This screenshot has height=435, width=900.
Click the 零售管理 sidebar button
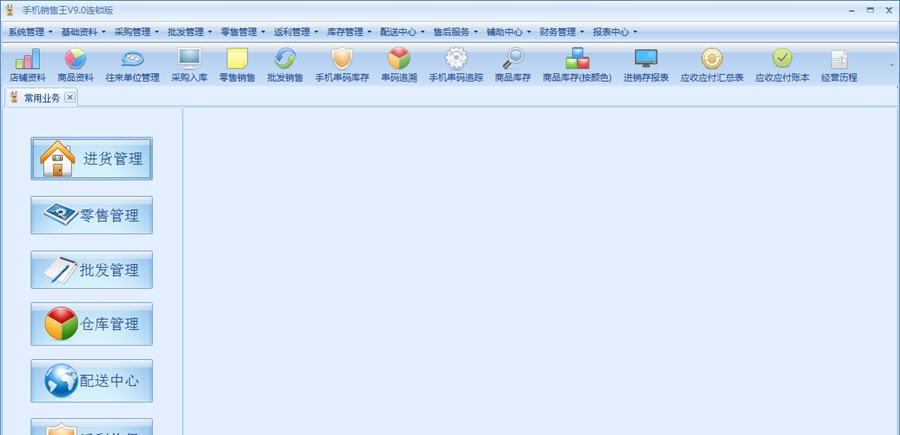[92, 215]
